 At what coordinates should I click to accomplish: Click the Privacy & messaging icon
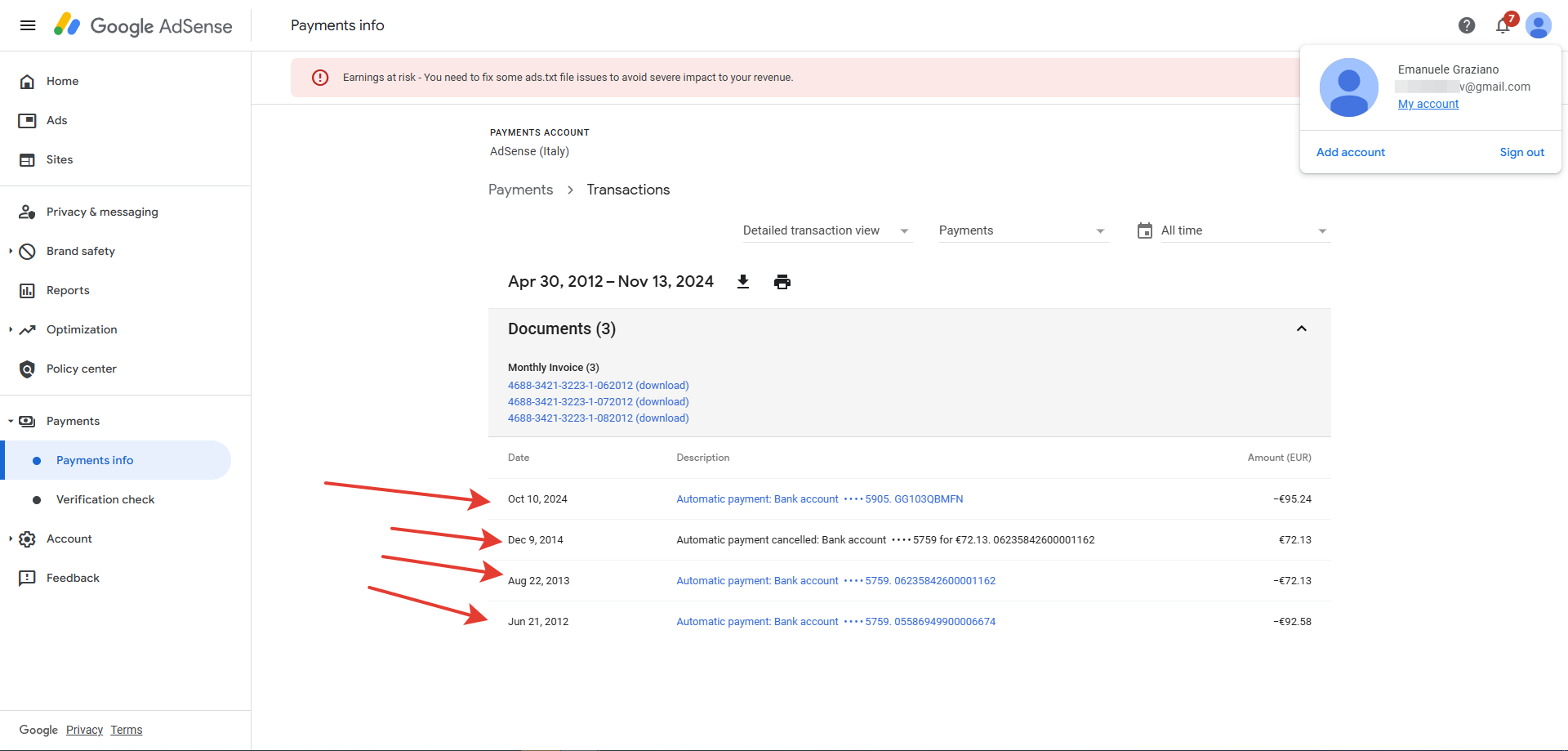point(27,212)
